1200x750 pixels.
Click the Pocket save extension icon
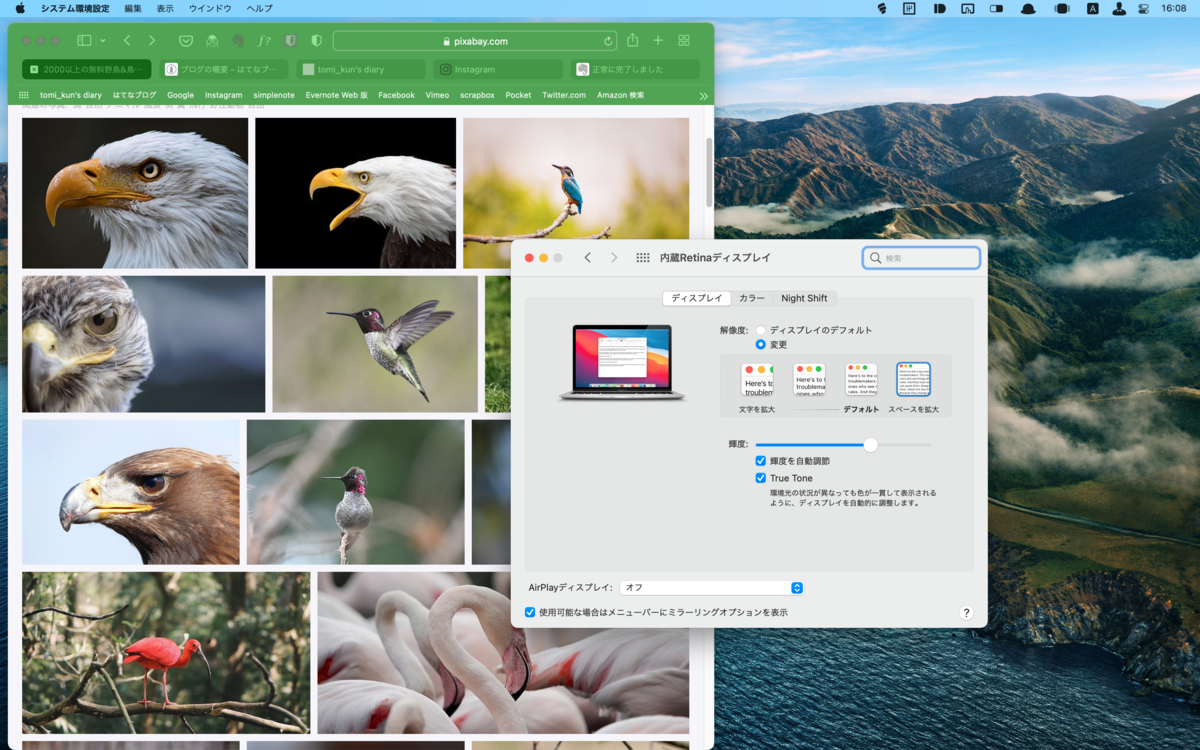coord(186,41)
